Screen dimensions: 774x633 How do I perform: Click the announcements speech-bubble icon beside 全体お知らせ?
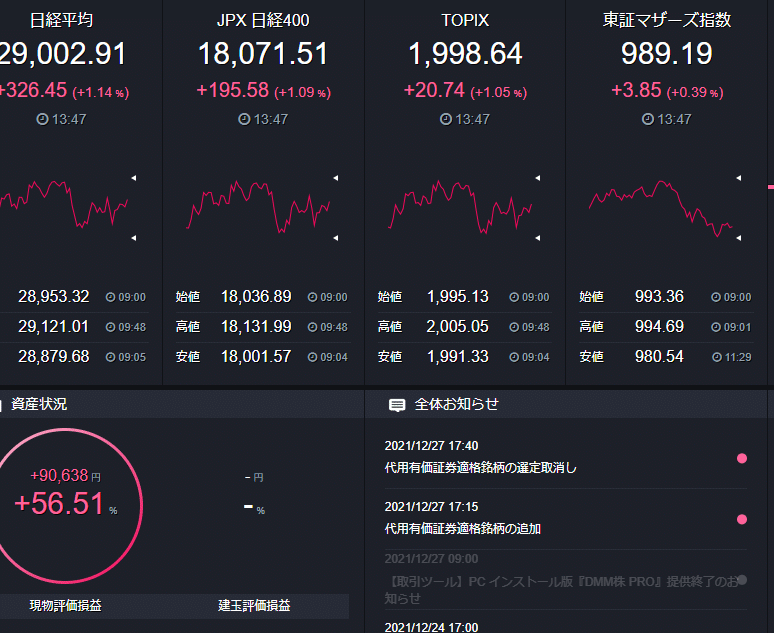(397, 405)
